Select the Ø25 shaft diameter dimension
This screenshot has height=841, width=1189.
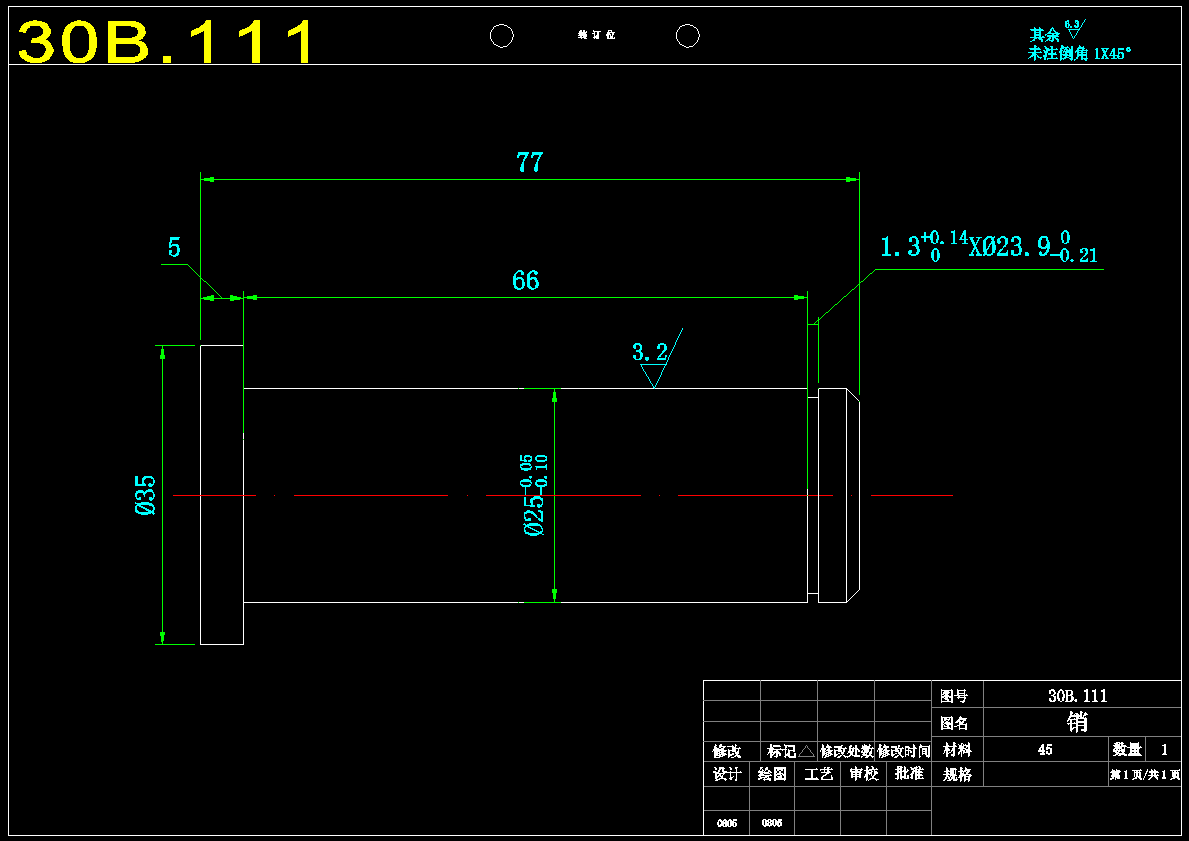(x=534, y=495)
